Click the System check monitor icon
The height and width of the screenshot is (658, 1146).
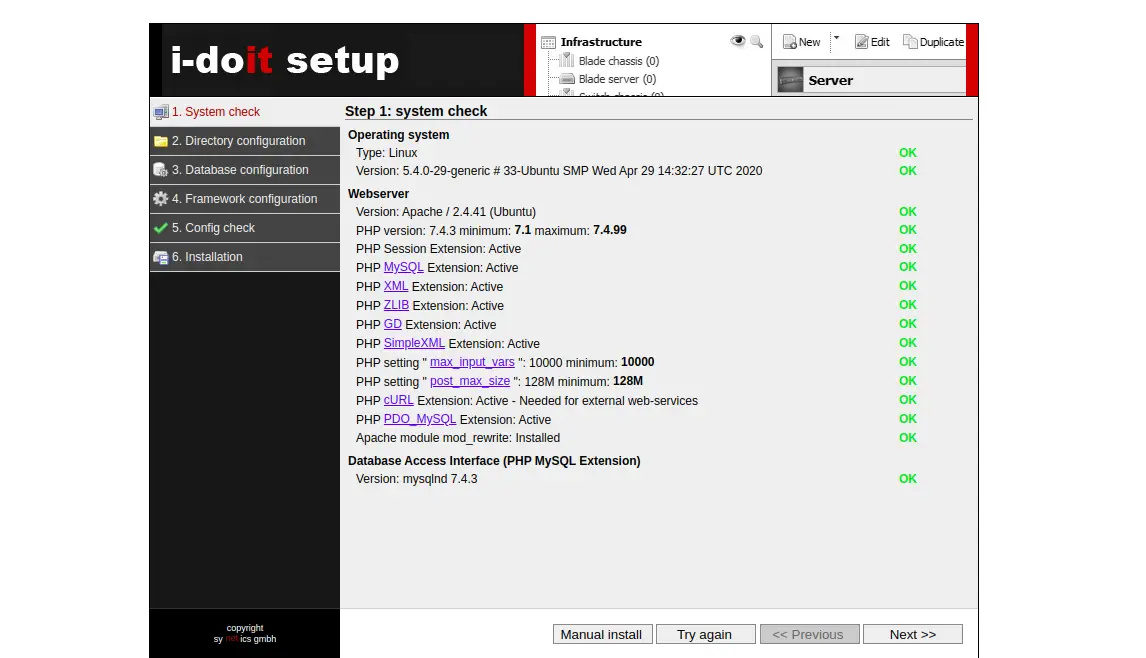(161, 113)
